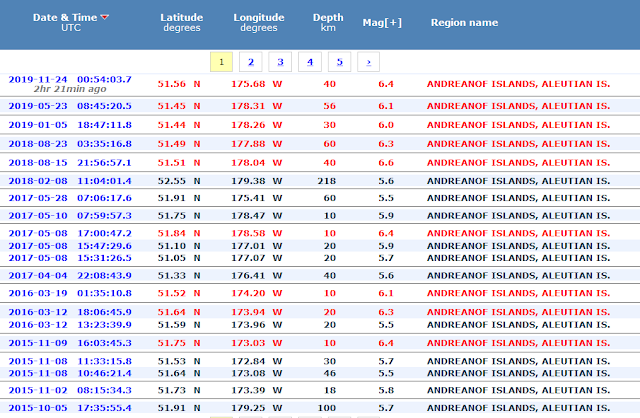
Task: Sort by the Date & Time arrow icon
Action: coord(104,17)
